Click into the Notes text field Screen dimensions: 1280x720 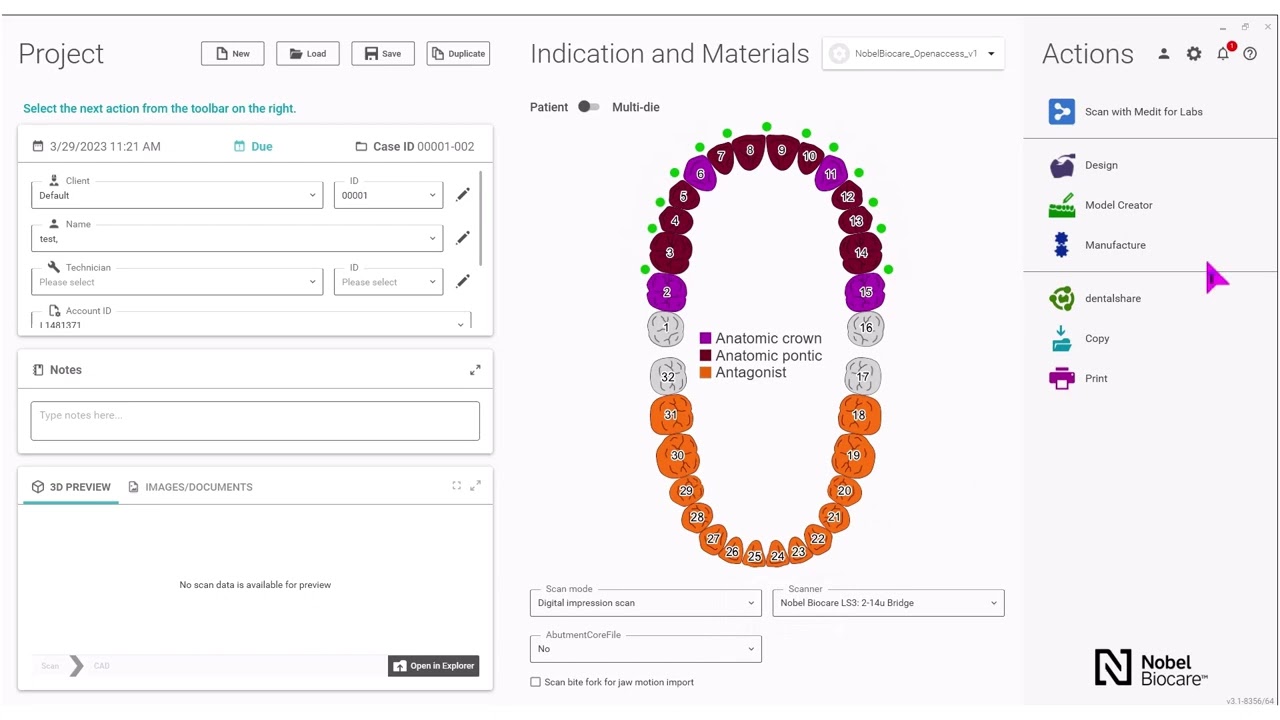(x=255, y=421)
